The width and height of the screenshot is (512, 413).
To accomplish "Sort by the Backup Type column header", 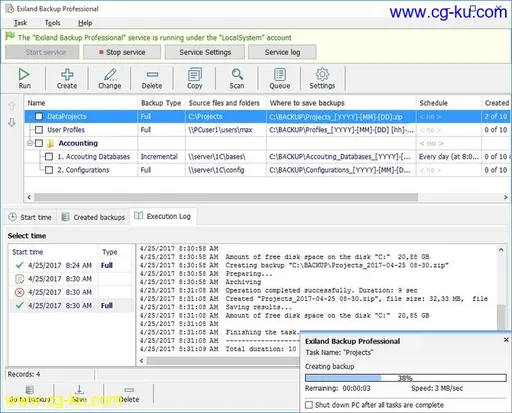I will pyautogui.click(x=161, y=103).
